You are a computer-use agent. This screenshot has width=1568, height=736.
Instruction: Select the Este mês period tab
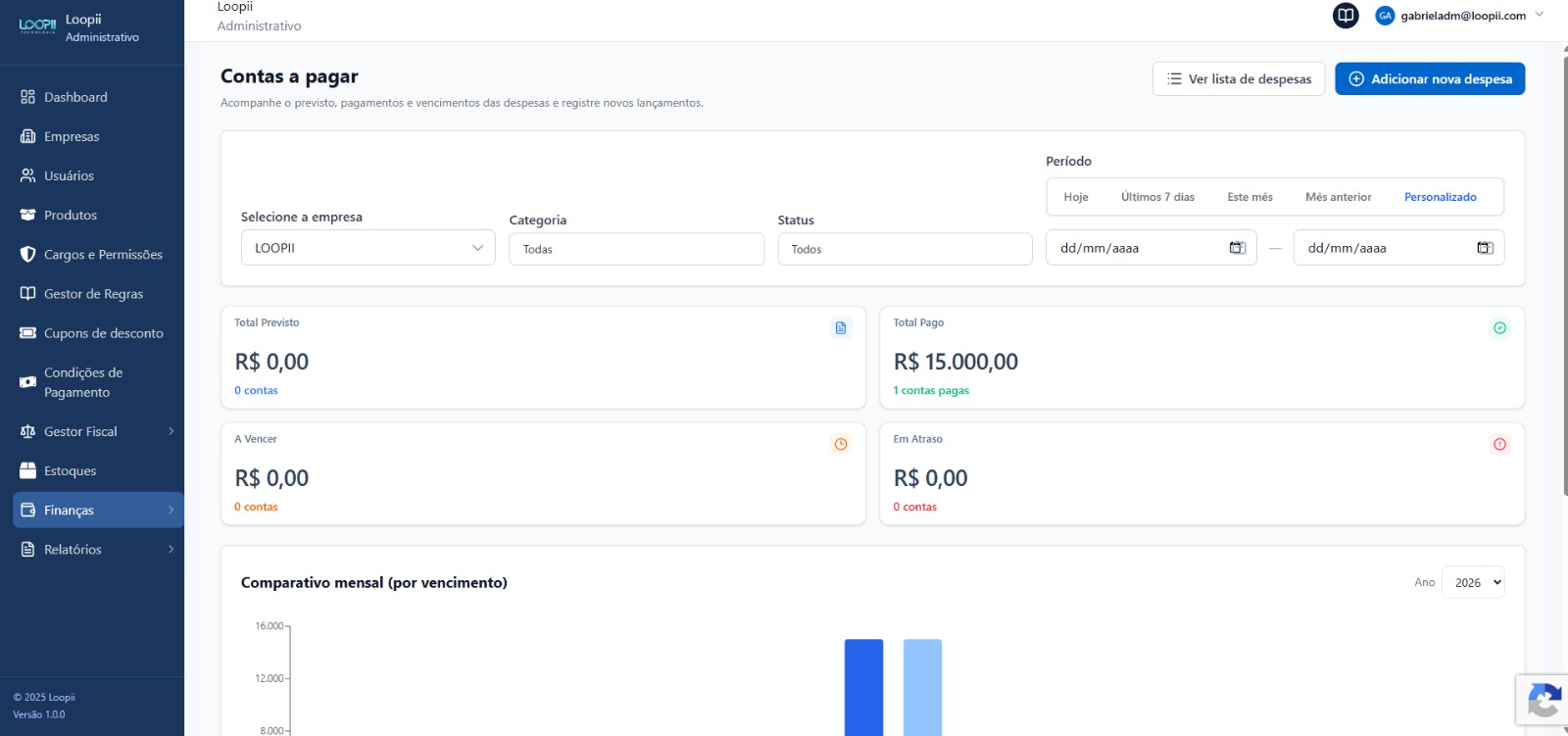pos(1250,197)
